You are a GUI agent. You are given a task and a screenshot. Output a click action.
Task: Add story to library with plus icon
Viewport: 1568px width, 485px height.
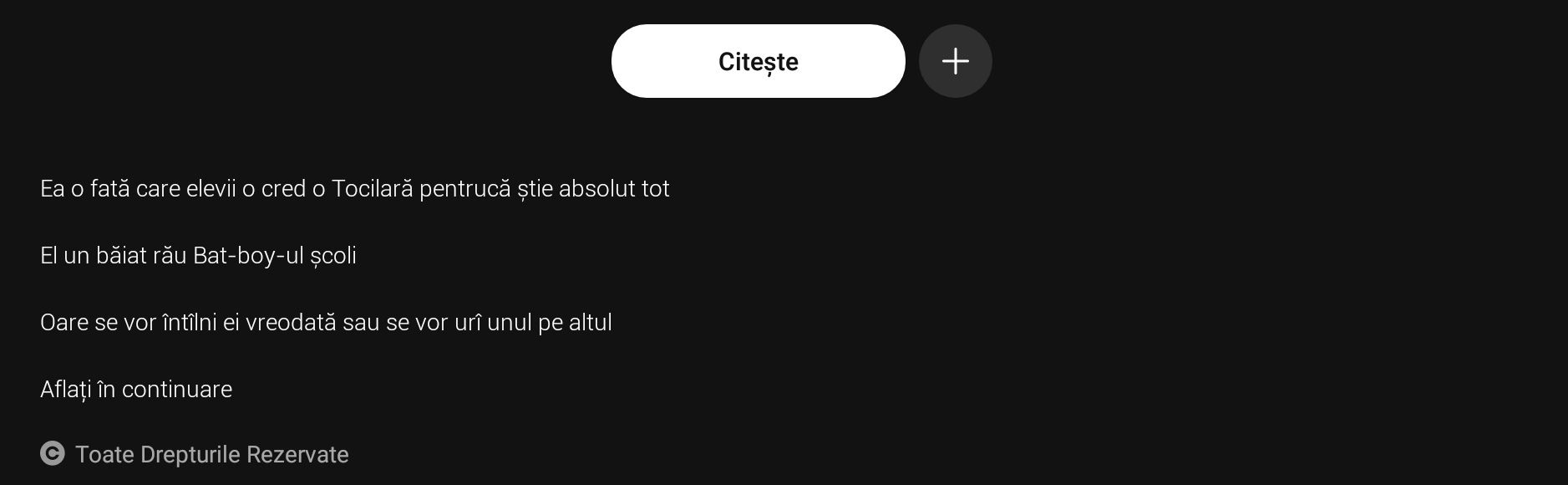(956, 61)
